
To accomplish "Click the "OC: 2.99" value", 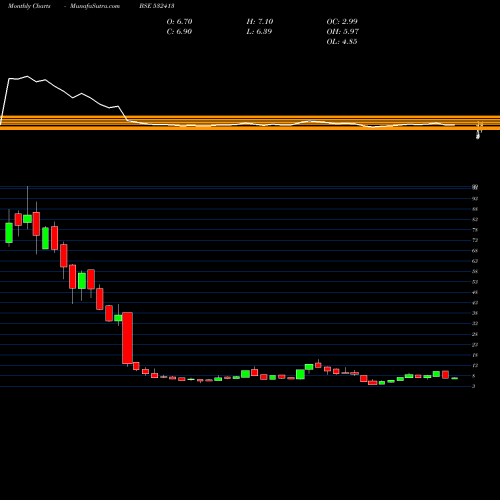I will 342,21.
